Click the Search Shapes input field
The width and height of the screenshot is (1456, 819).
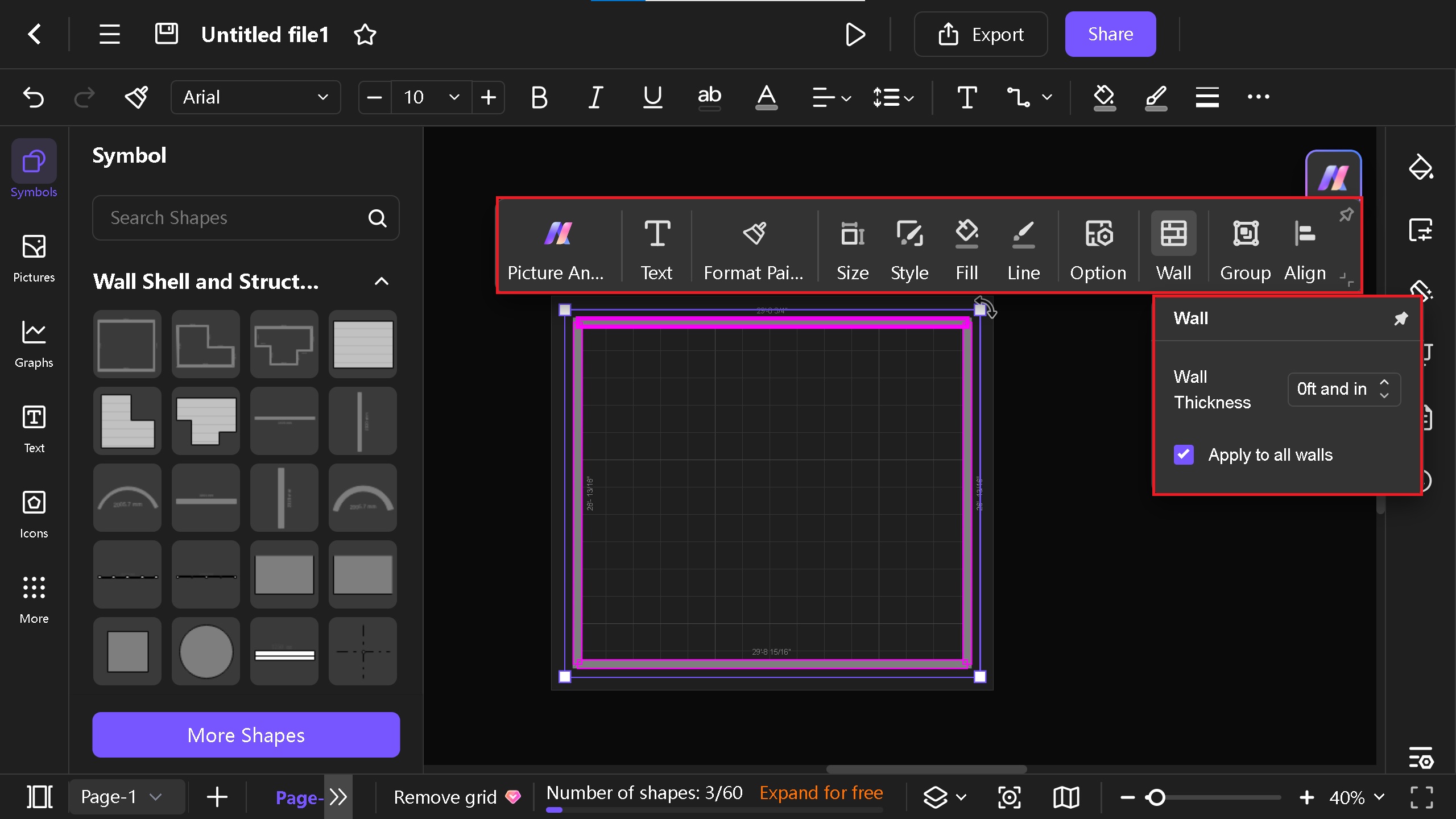[246, 218]
